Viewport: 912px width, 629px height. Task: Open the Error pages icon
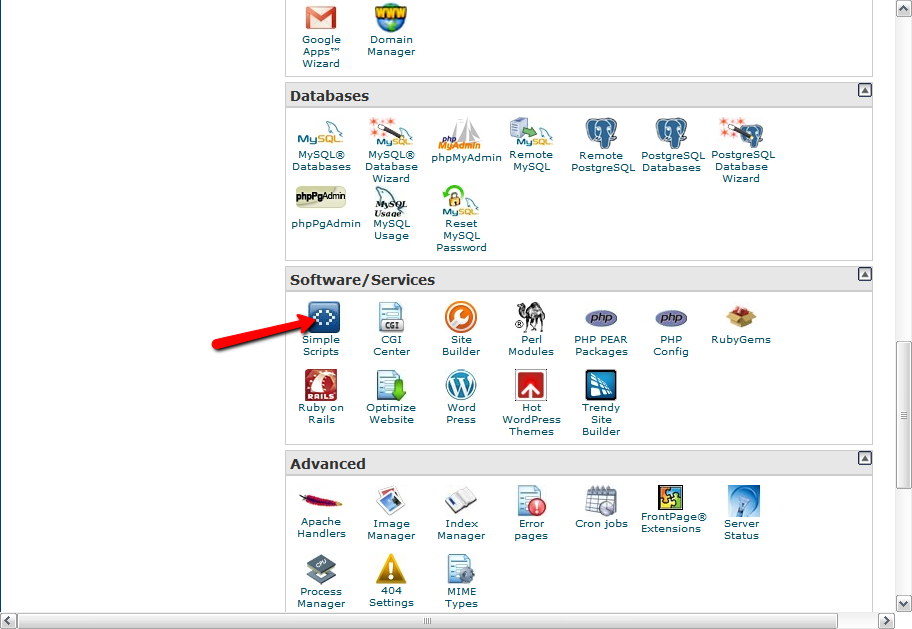531,501
